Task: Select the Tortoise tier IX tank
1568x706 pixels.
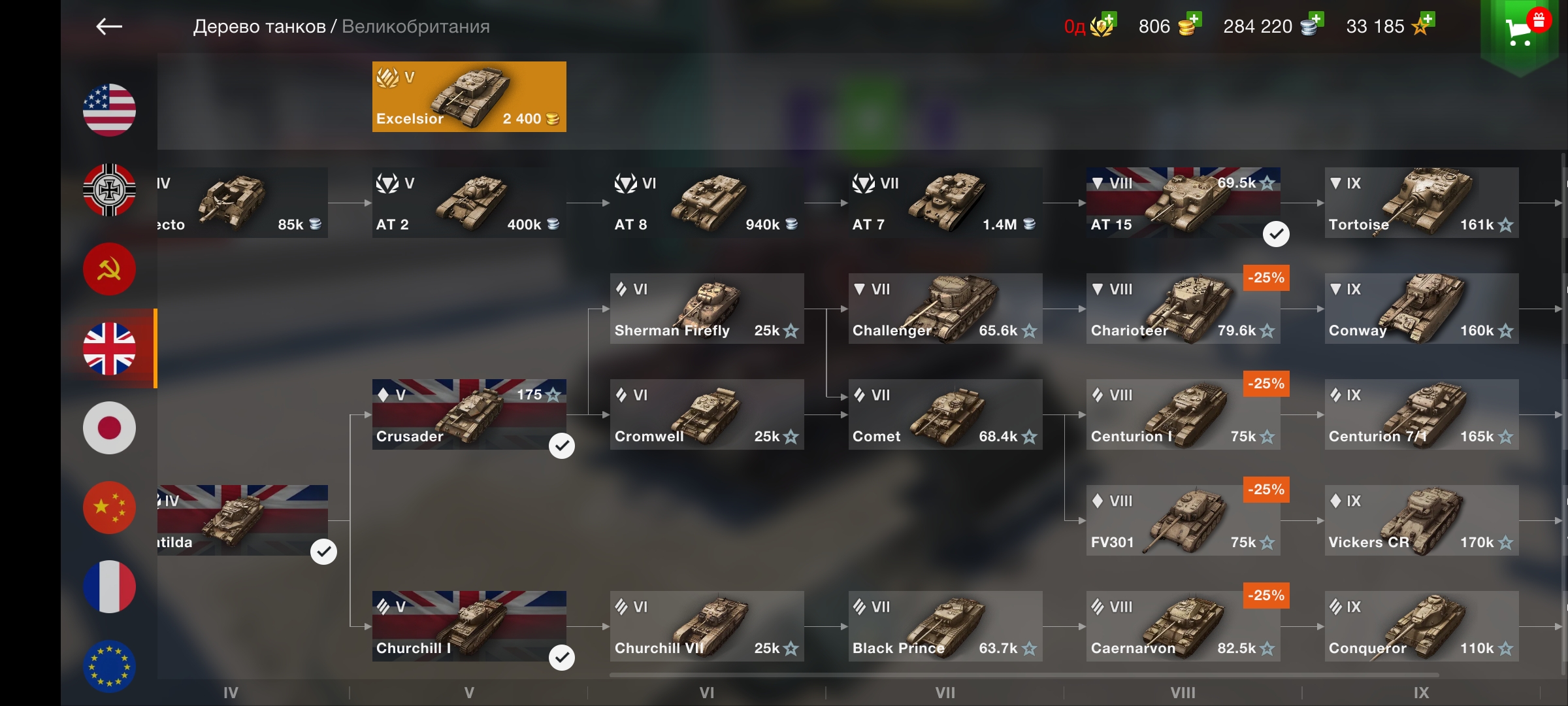Action: 1422,203
